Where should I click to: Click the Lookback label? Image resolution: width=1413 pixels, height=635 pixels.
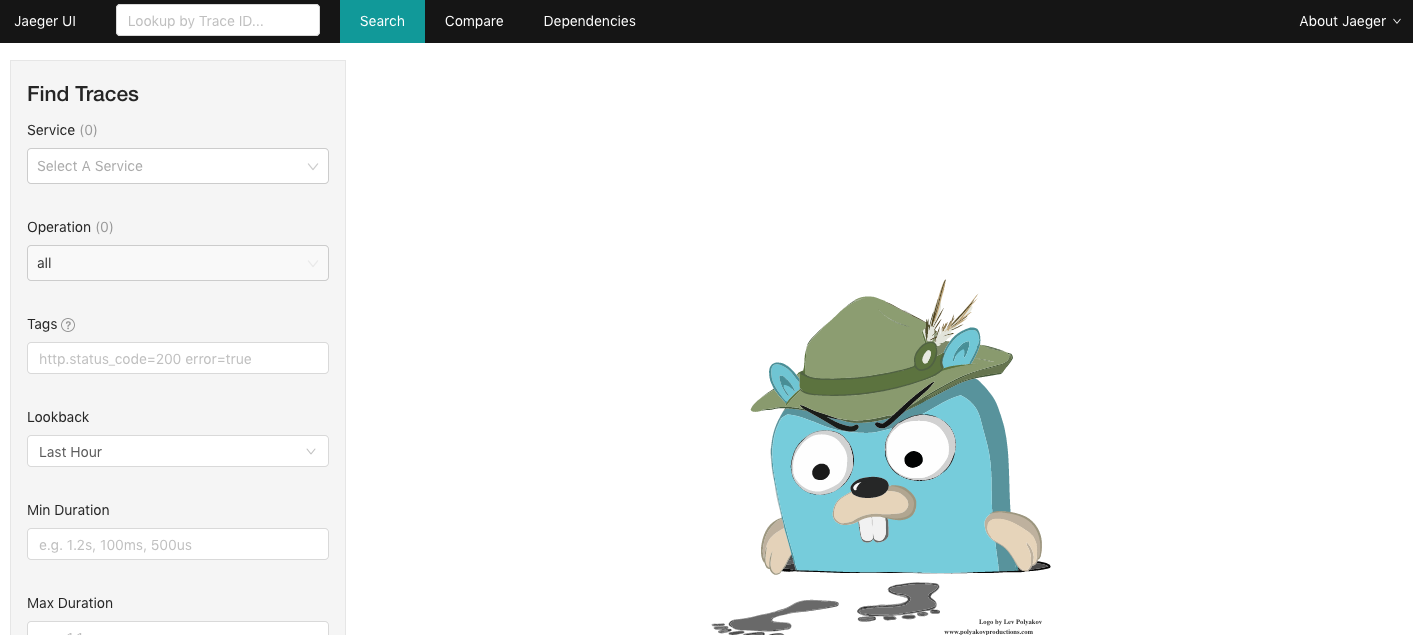[58, 417]
